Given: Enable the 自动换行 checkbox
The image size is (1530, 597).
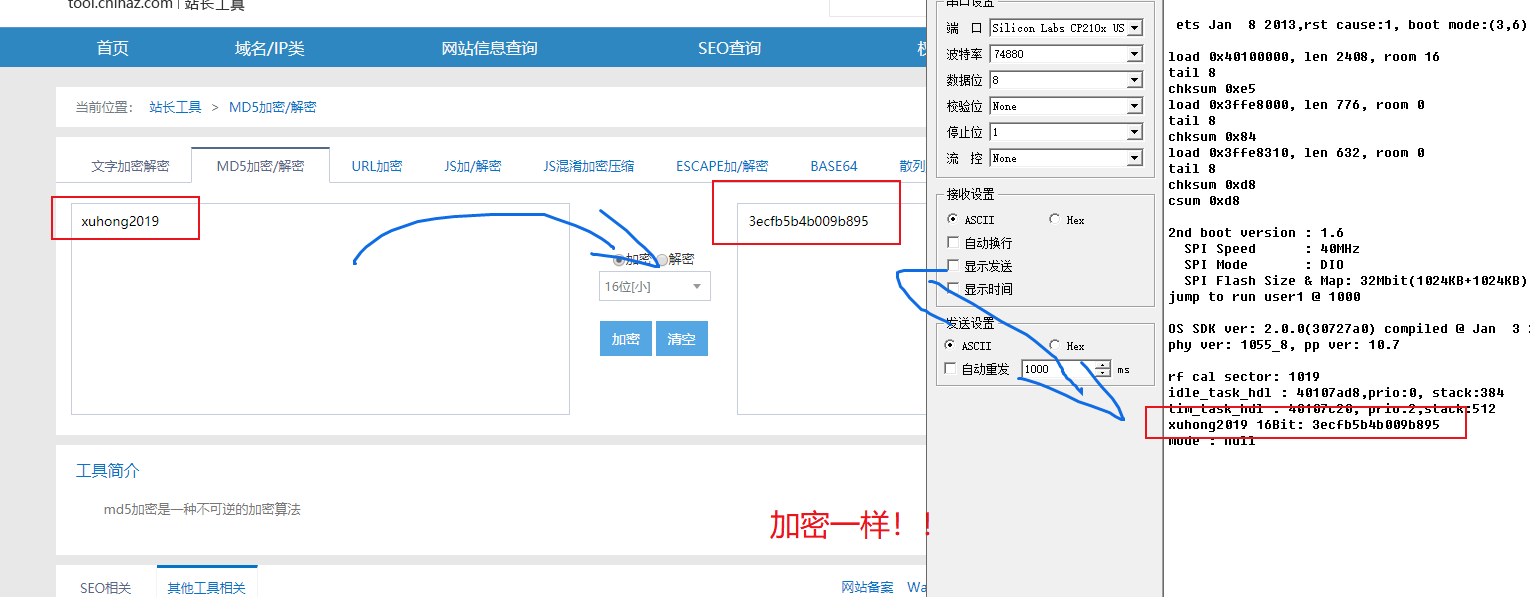Looking at the screenshot, I should (x=952, y=241).
